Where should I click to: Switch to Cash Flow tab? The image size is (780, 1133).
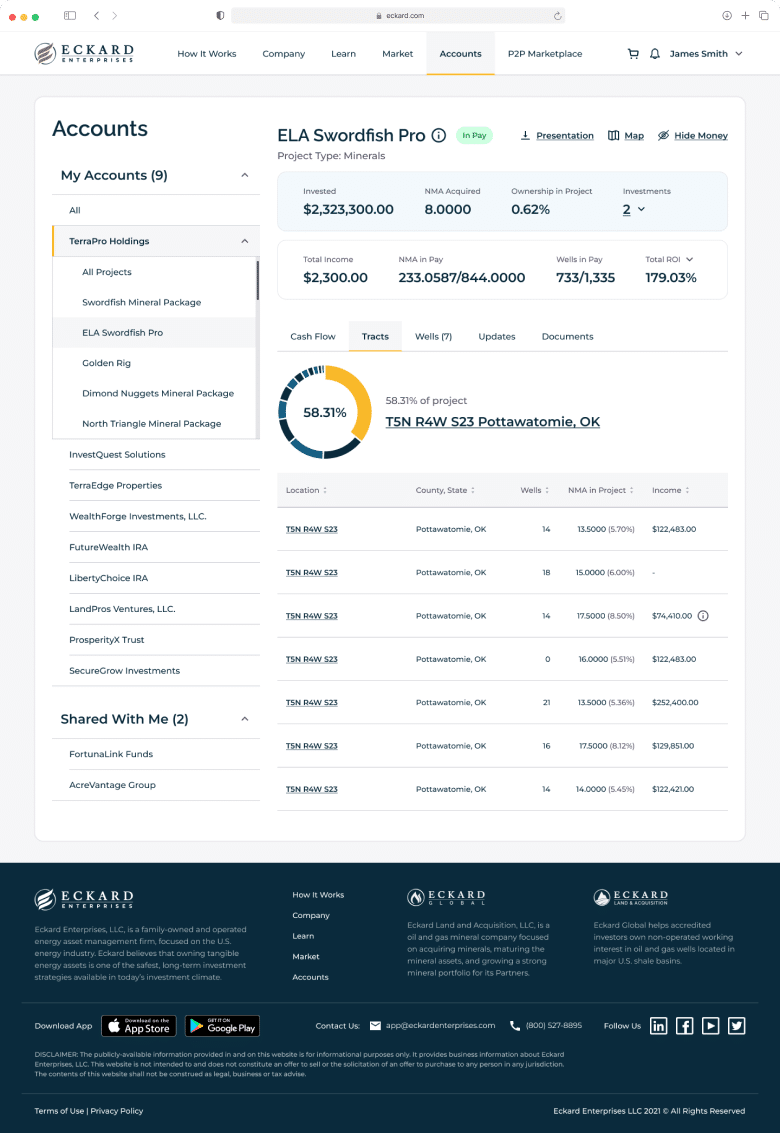[313, 337]
